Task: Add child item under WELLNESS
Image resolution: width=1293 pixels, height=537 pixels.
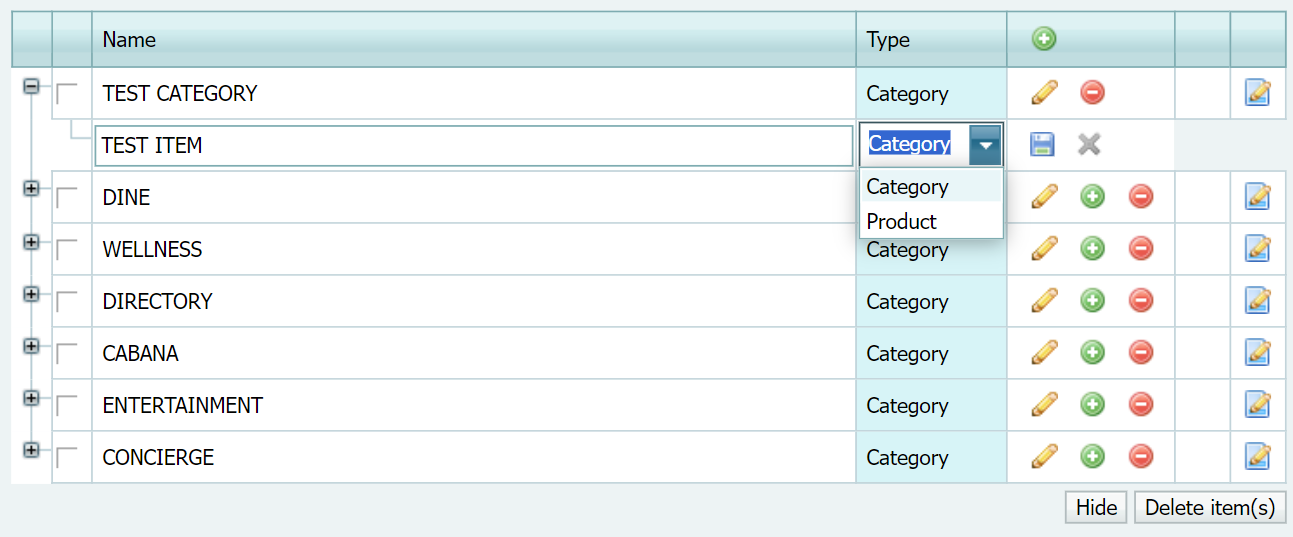Action: [x=1092, y=249]
